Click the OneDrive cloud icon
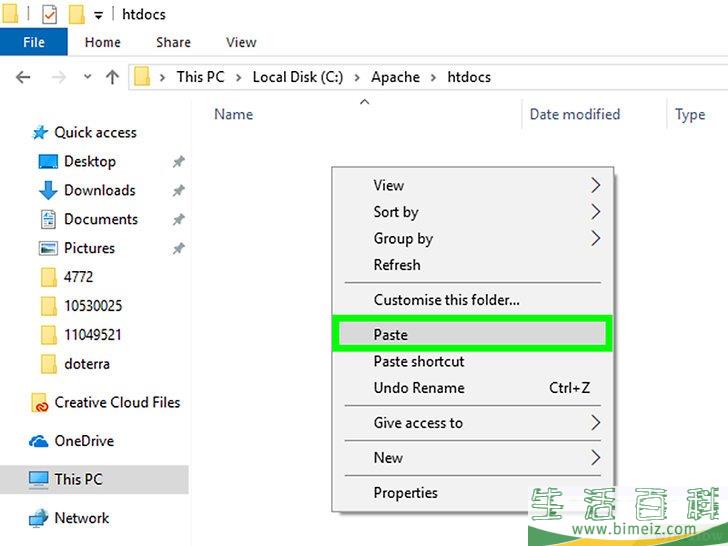The image size is (728, 546). [x=39, y=441]
